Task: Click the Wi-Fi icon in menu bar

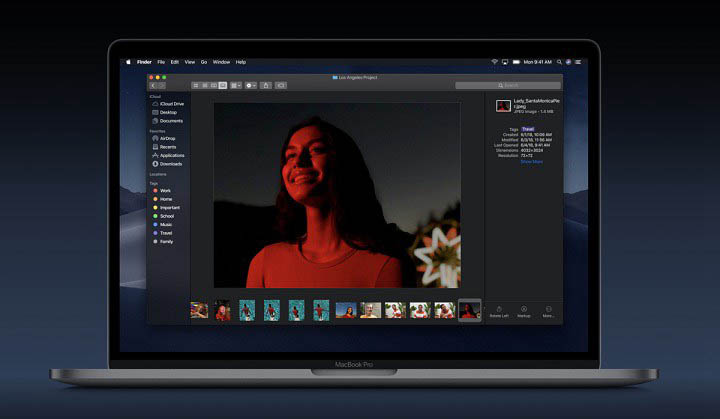Action: click(494, 62)
